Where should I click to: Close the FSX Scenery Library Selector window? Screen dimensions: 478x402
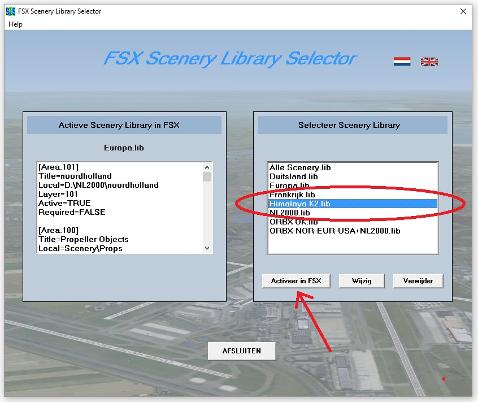click(x=463, y=11)
